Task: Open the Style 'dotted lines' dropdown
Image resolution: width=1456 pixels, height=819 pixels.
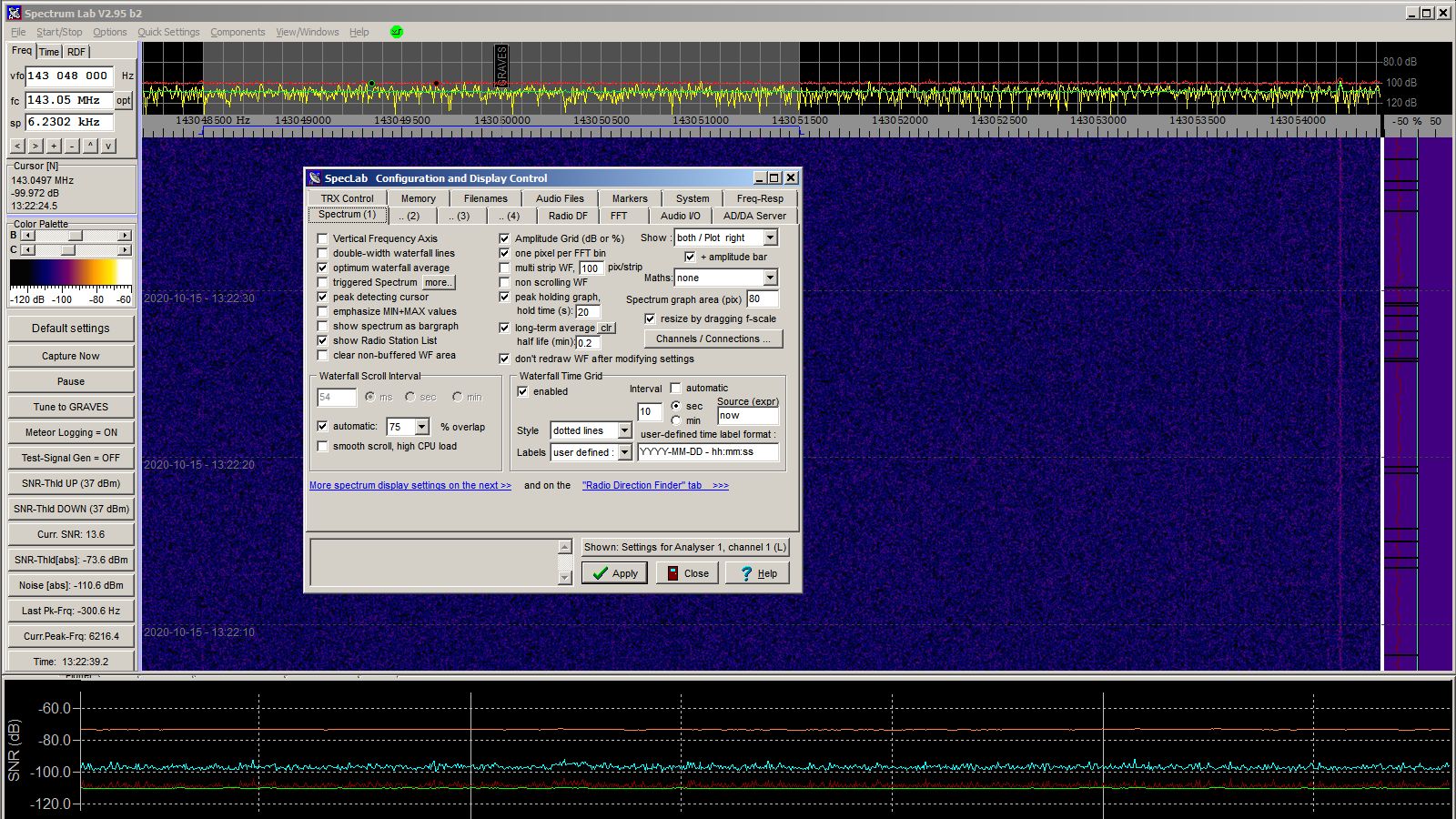Action: [x=624, y=430]
